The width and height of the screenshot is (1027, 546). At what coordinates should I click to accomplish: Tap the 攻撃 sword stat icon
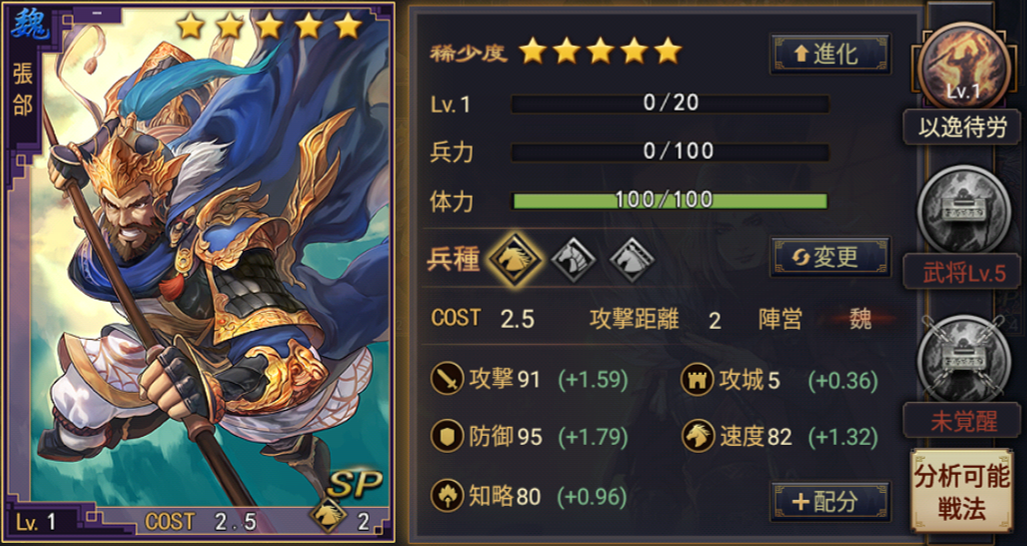point(447,380)
